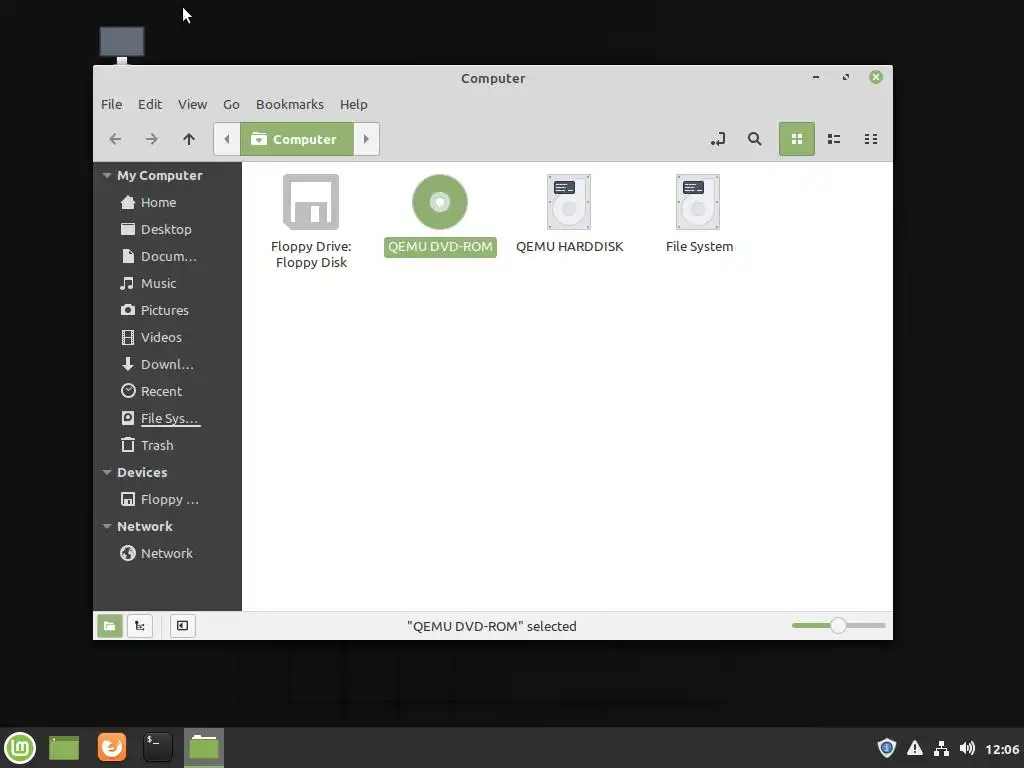Collapse the My Computer section
This screenshot has height=768, width=1024.
tap(107, 176)
